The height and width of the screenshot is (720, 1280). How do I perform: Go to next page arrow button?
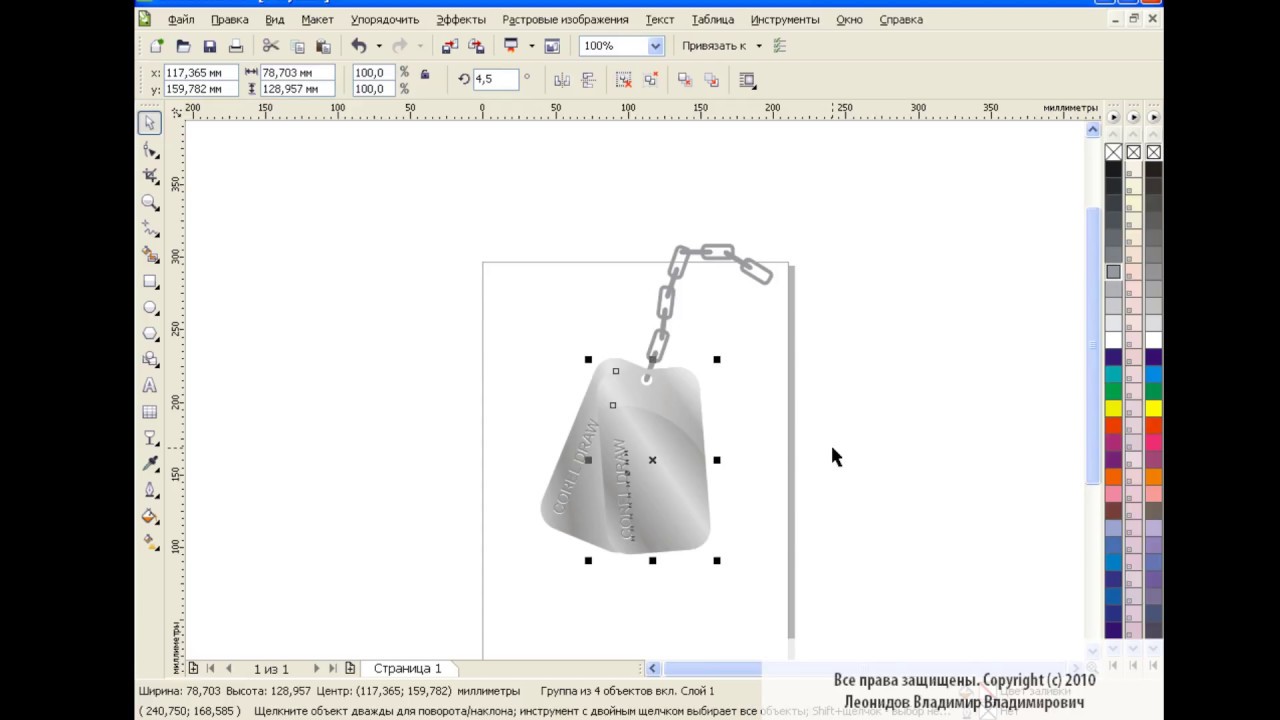(316, 668)
